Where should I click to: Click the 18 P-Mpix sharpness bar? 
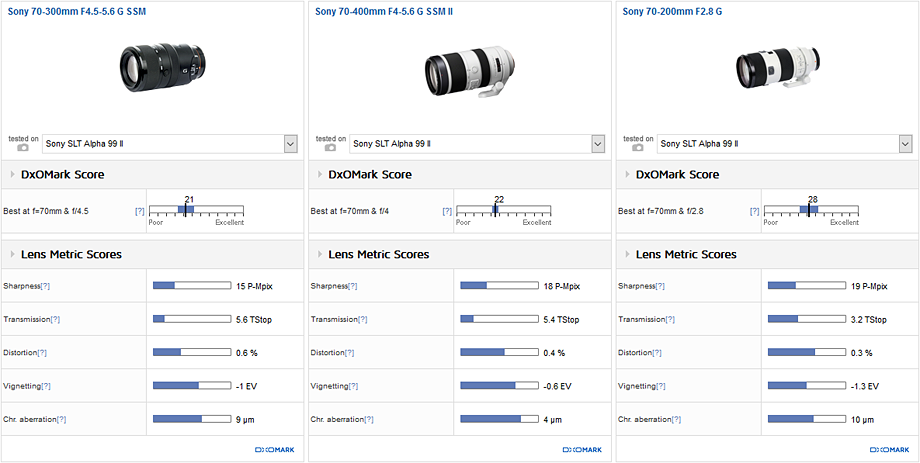click(x=499, y=286)
